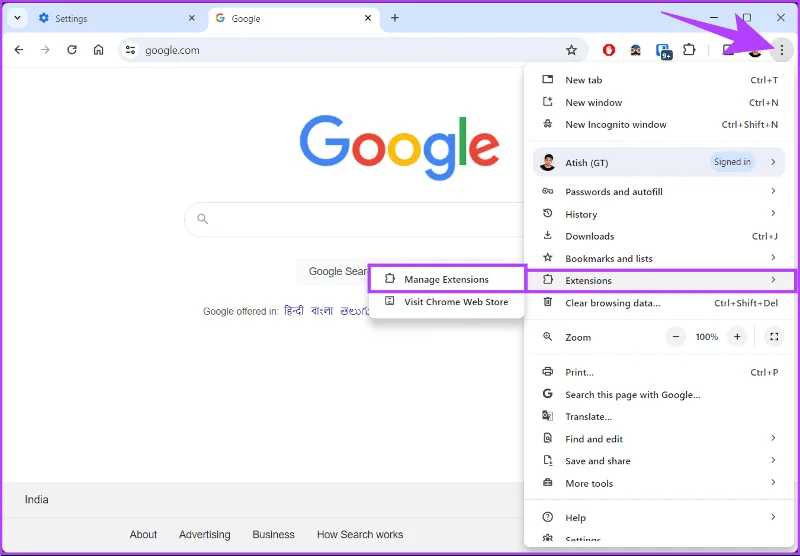Viewport: 800px width, 556px height.
Task: Open the home page button
Action: (x=98, y=50)
